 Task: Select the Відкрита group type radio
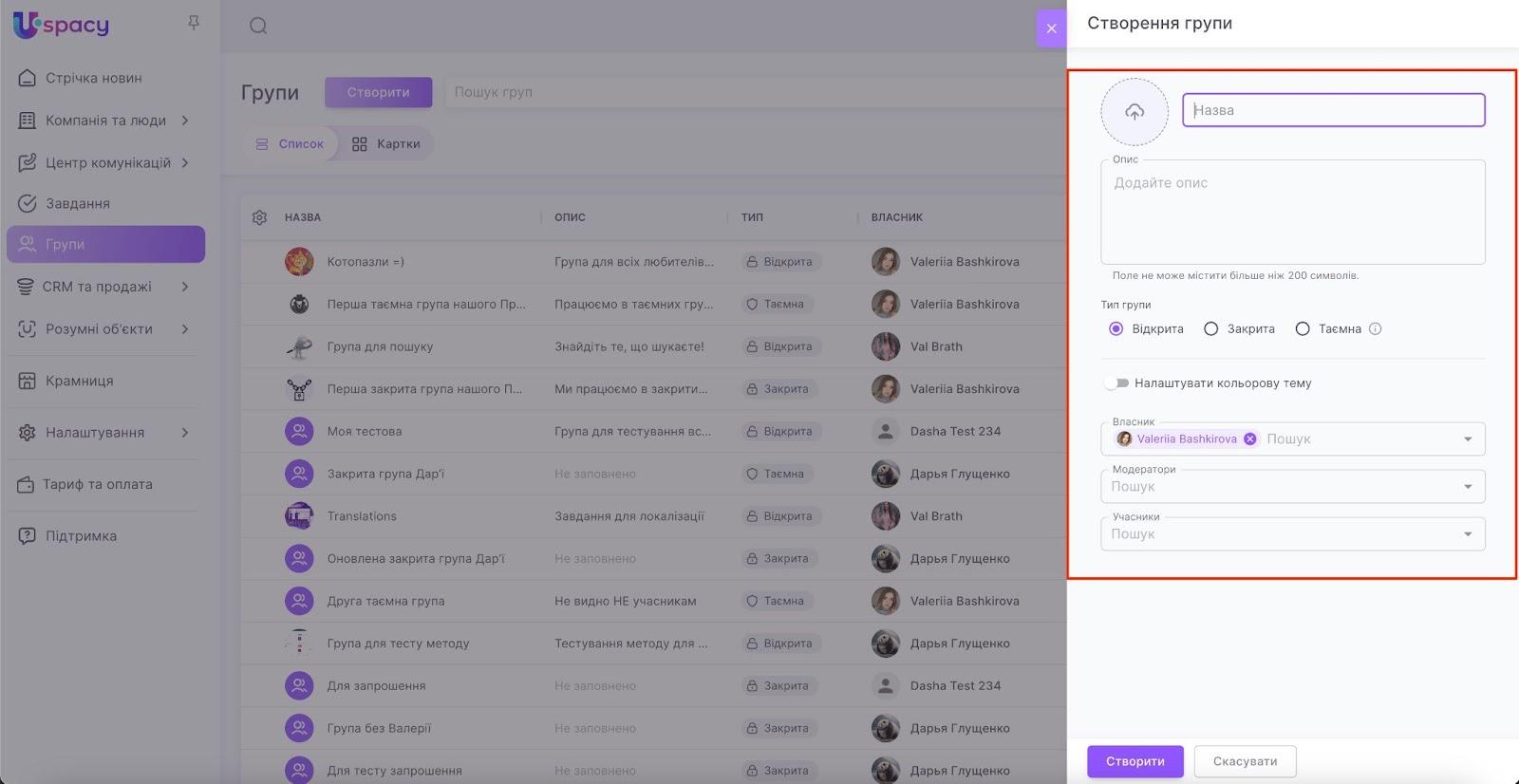[x=1116, y=329]
